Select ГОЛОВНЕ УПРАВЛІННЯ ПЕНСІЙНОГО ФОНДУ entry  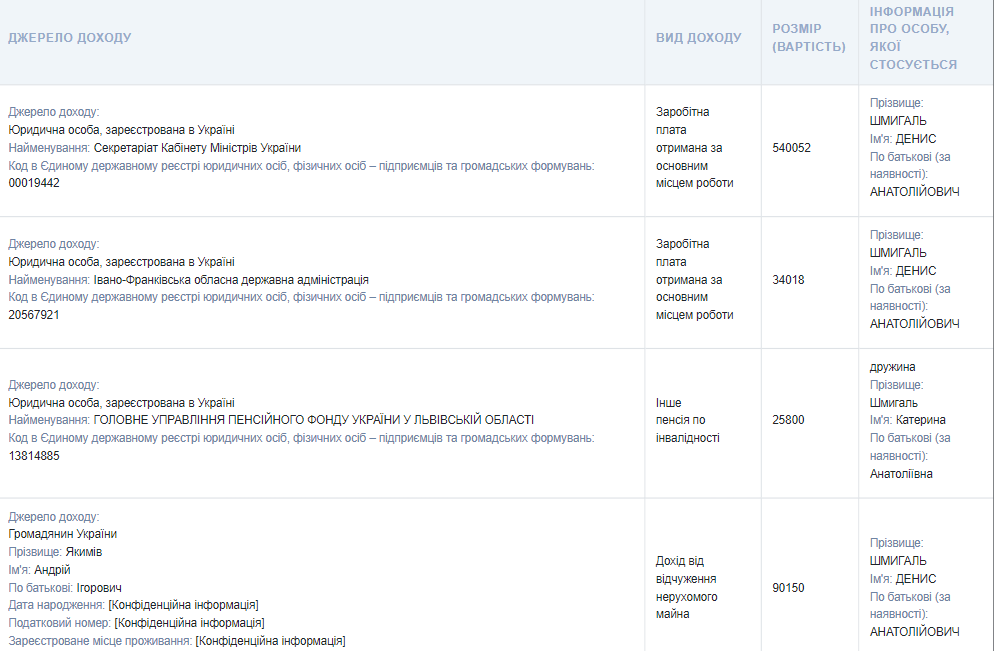click(313, 420)
